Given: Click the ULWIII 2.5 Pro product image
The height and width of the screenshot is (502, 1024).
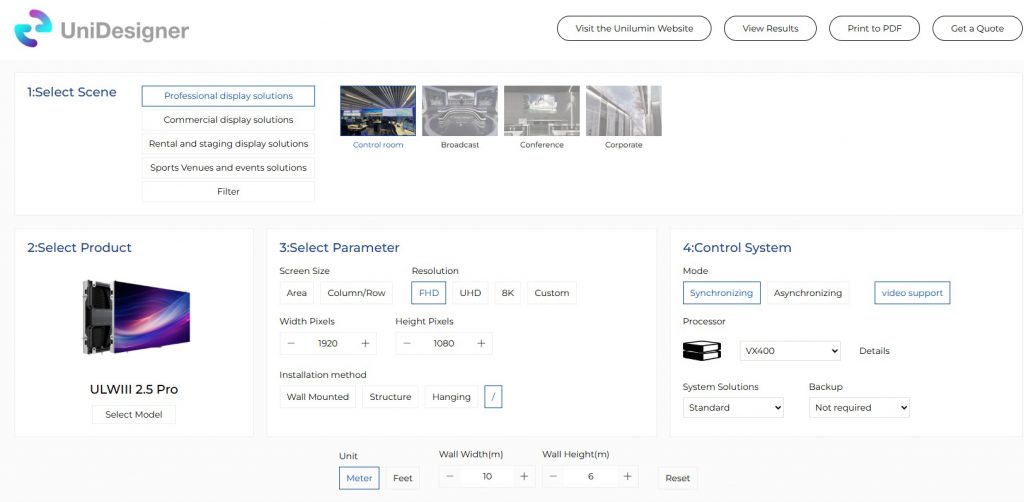Looking at the screenshot, I should [x=136, y=317].
